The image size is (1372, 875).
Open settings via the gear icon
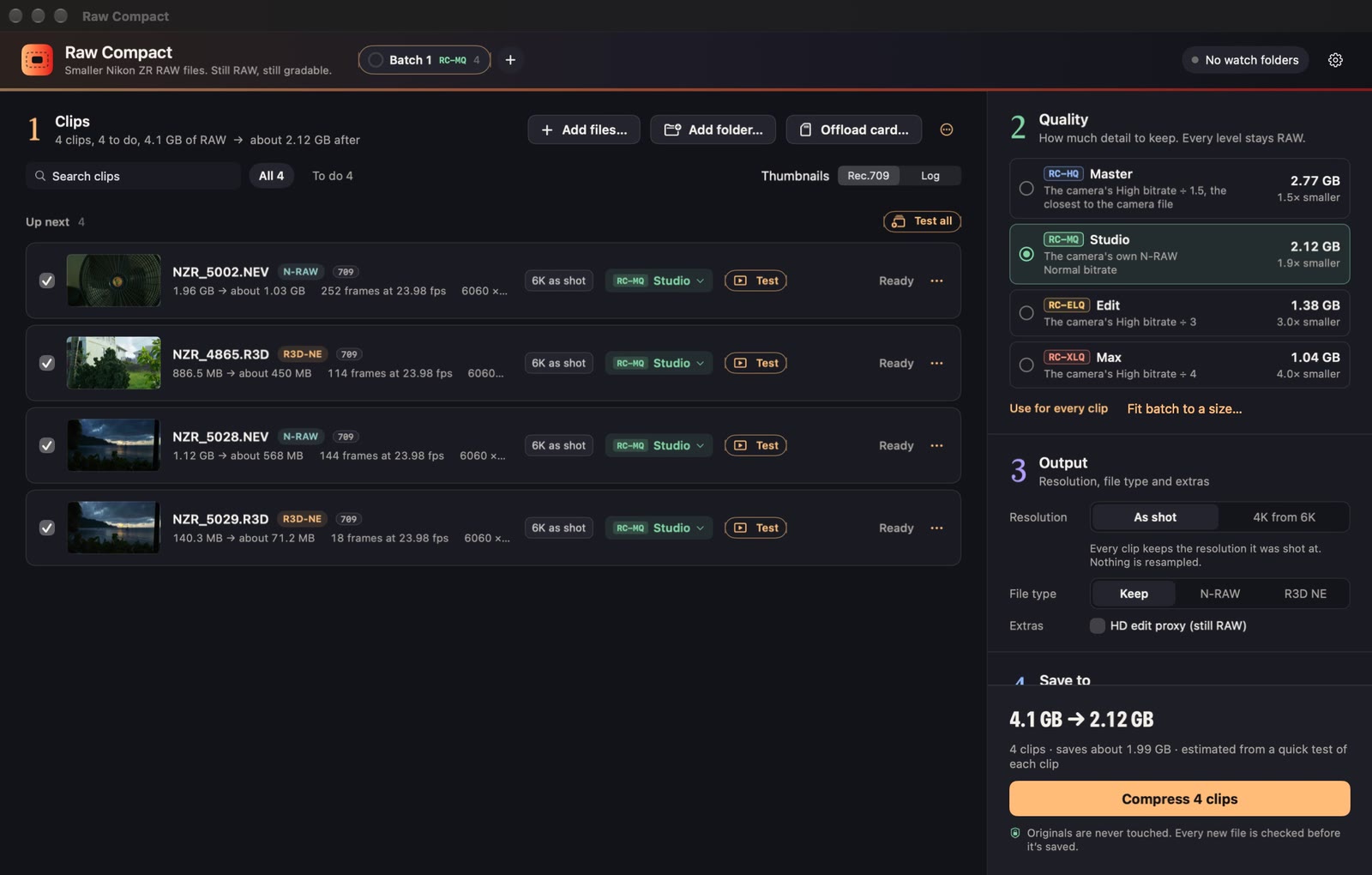1335,60
